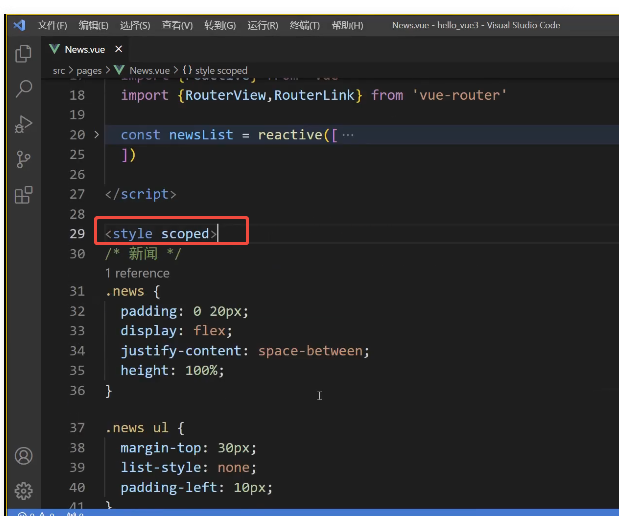Place cursor in <style scoped> tag
Viewport: 619px width, 516px height.
point(161,234)
